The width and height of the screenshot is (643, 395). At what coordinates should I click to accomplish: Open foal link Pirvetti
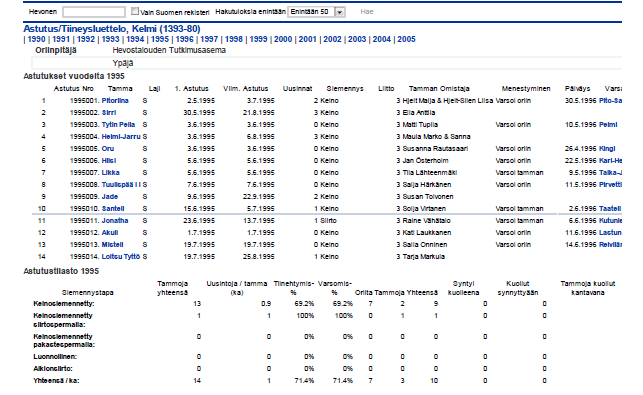point(611,185)
